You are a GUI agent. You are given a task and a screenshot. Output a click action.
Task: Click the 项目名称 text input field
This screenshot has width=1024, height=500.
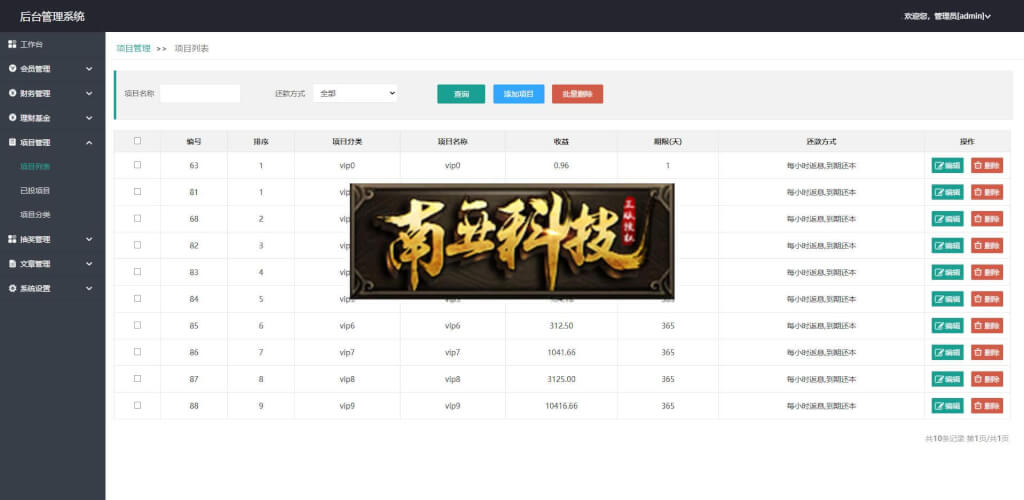coord(200,93)
